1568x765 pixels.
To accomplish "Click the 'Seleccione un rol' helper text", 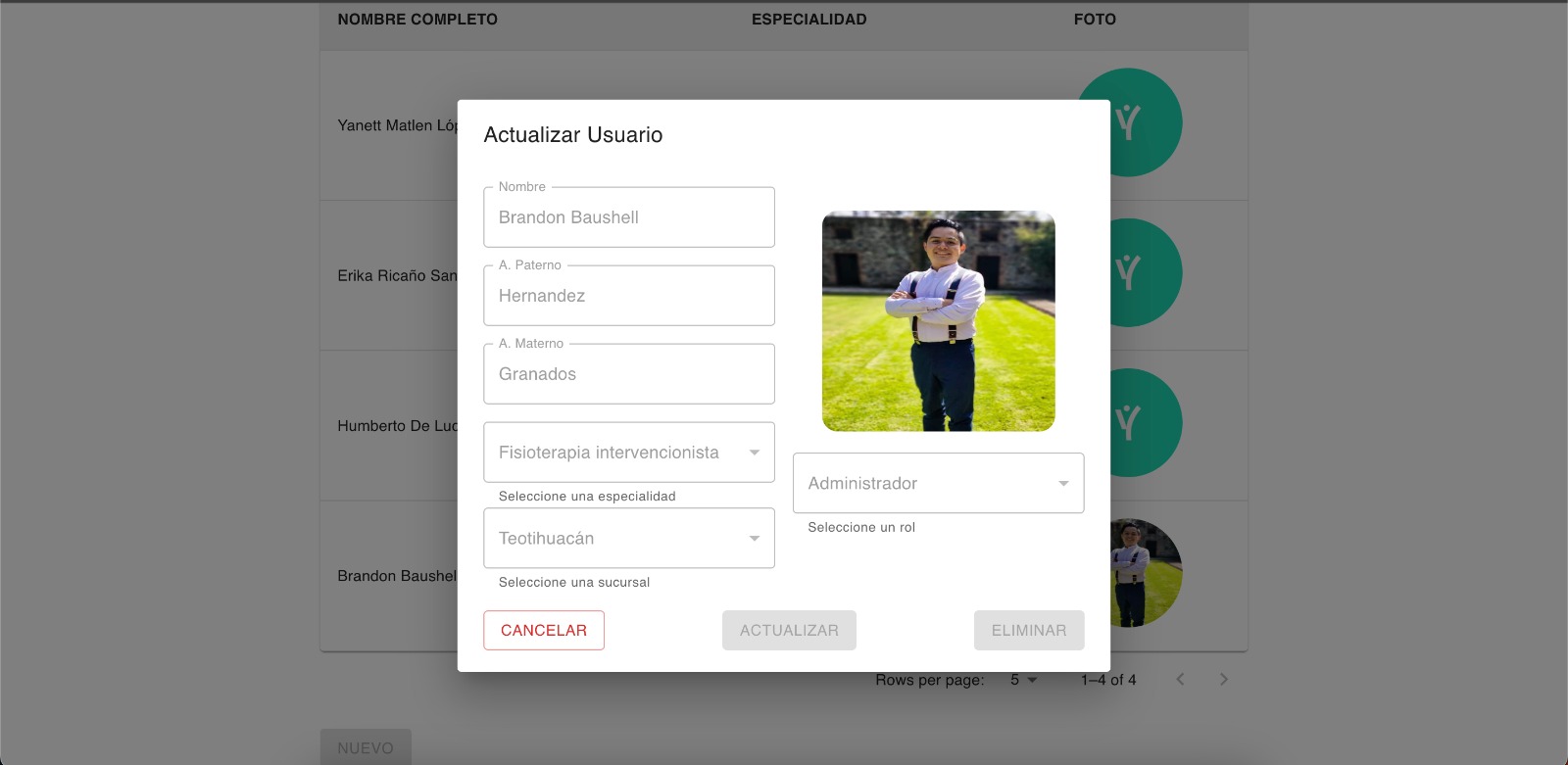I will click(861, 527).
